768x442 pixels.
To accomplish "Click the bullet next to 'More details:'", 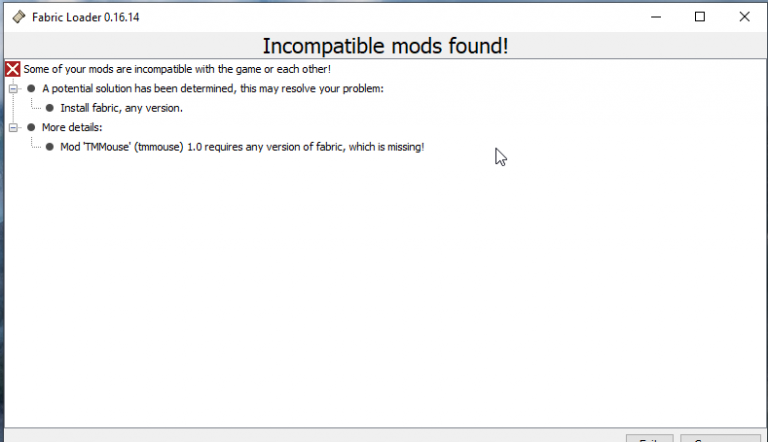I will pos(31,127).
